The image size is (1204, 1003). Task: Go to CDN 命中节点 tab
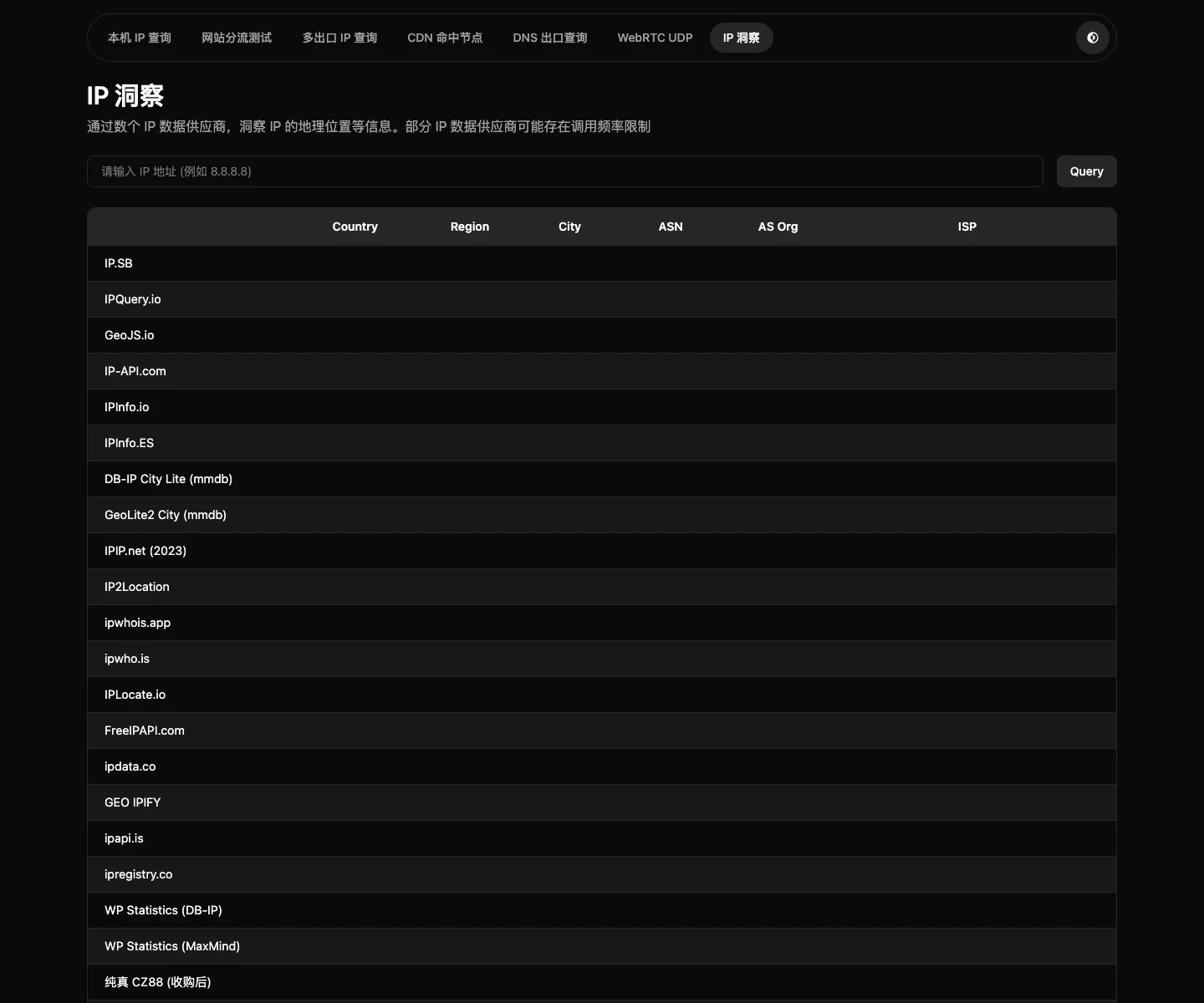point(445,38)
